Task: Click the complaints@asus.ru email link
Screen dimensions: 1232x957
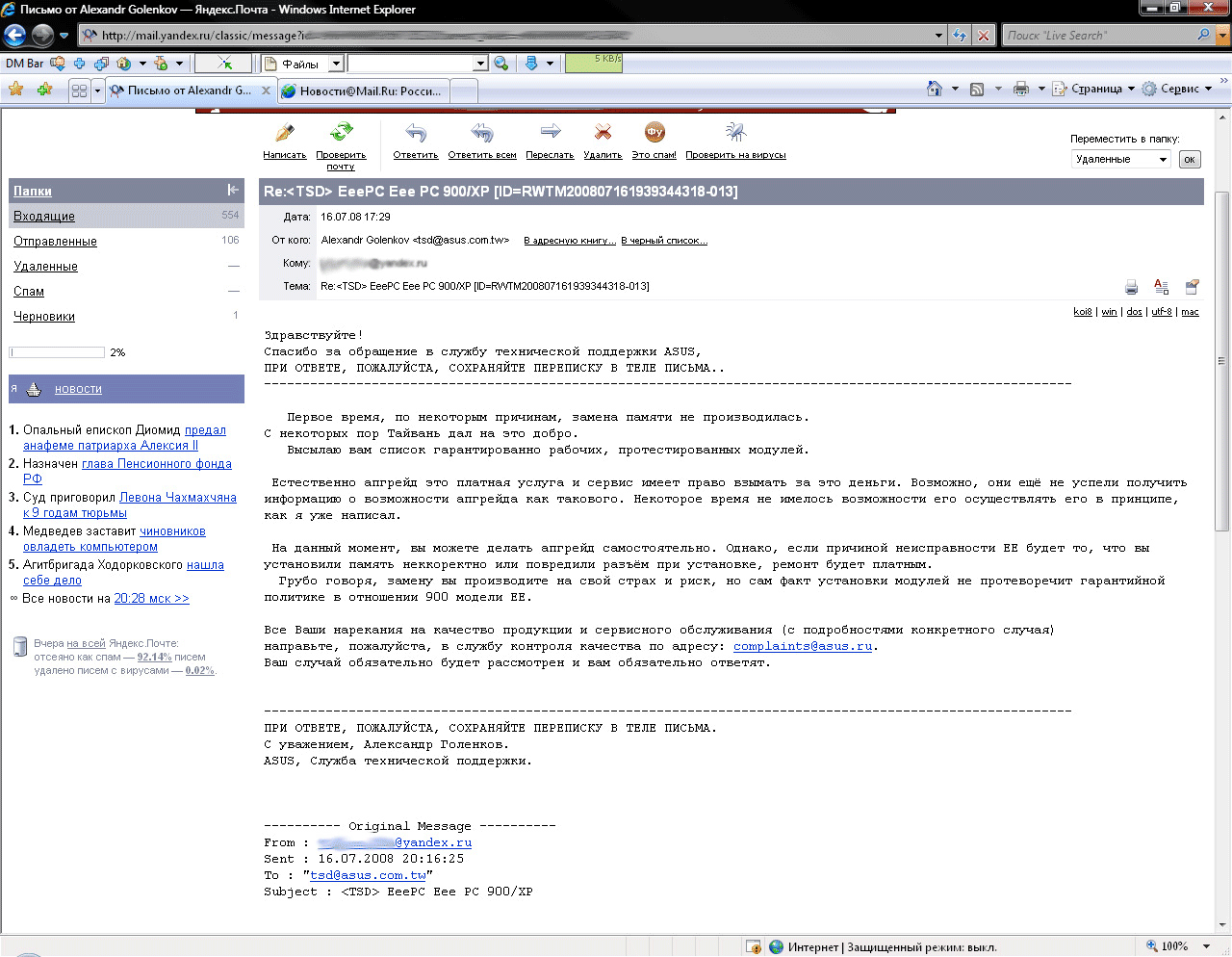Action: click(803, 646)
